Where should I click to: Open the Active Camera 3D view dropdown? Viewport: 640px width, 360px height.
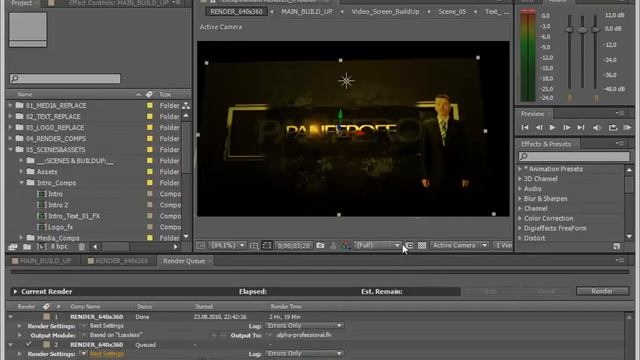point(459,245)
